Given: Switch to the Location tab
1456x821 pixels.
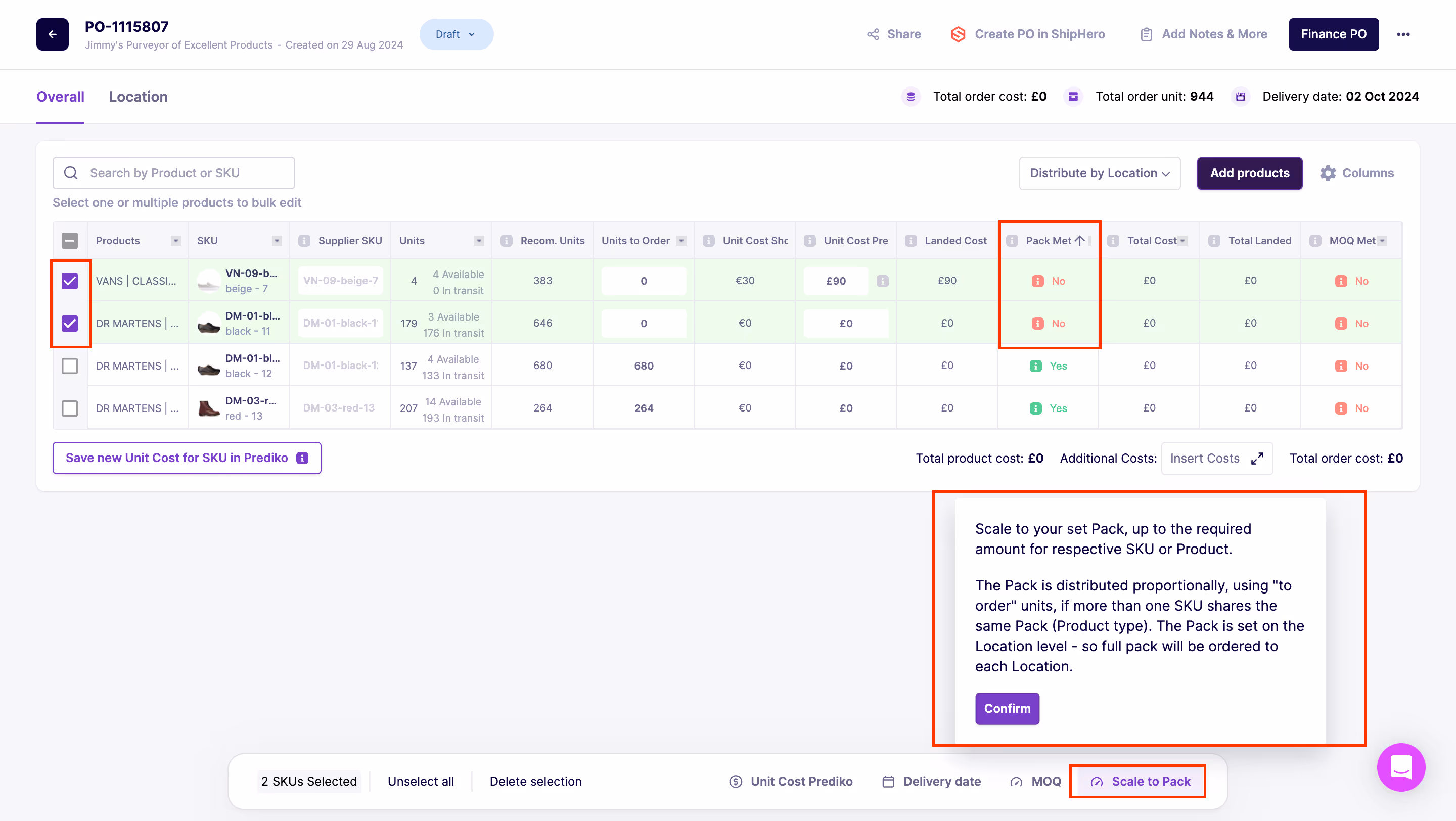Looking at the screenshot, I should coord(139,97).
